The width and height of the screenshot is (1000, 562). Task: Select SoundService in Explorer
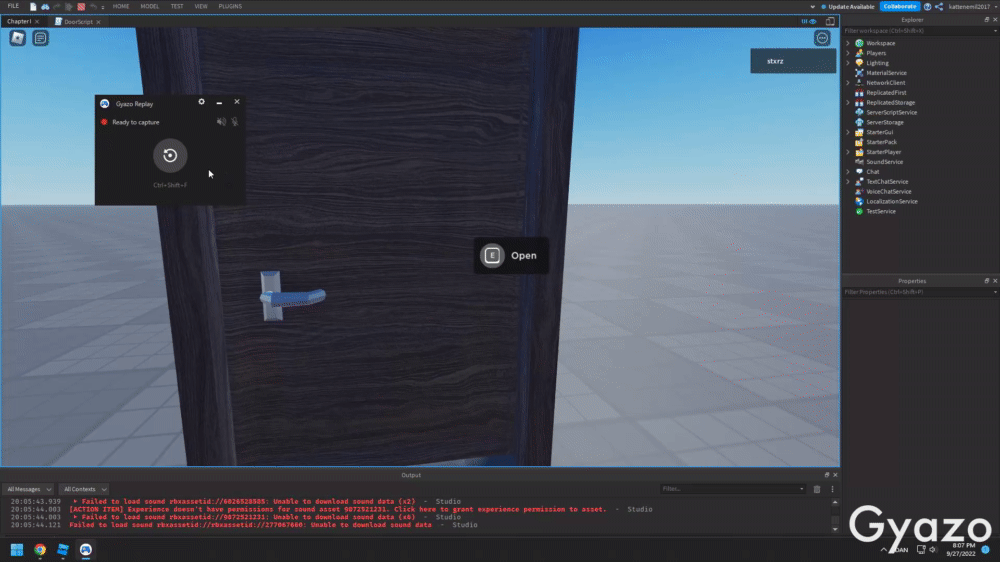[884, 162]
